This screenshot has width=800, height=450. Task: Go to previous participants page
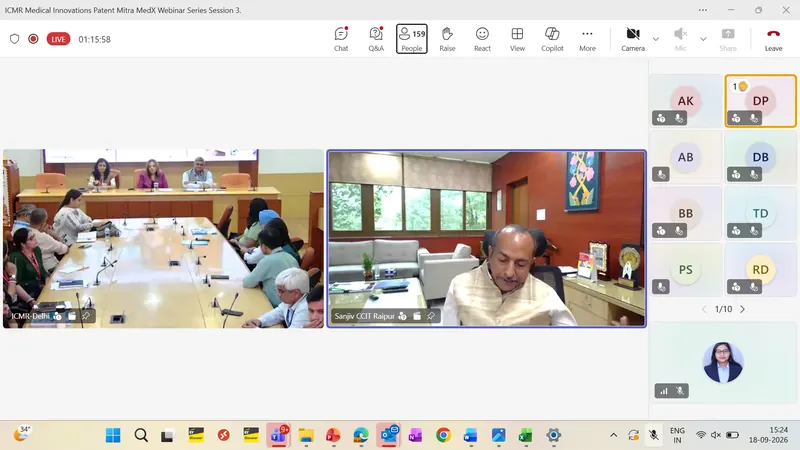point(705,309)
